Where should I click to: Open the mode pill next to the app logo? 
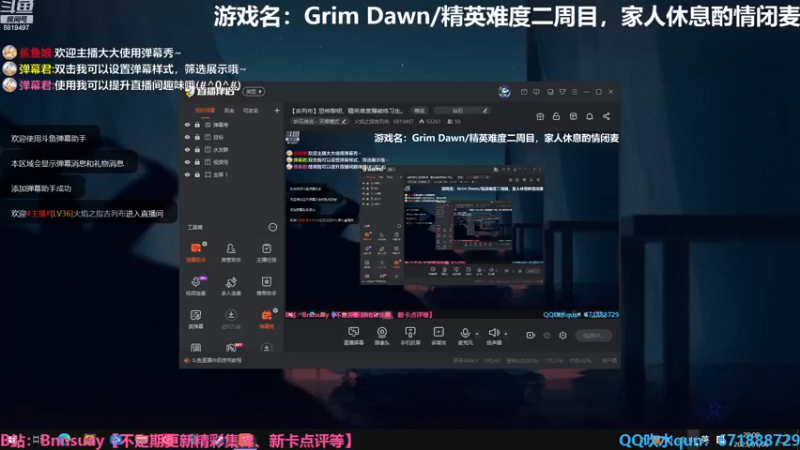pos(254,91)
